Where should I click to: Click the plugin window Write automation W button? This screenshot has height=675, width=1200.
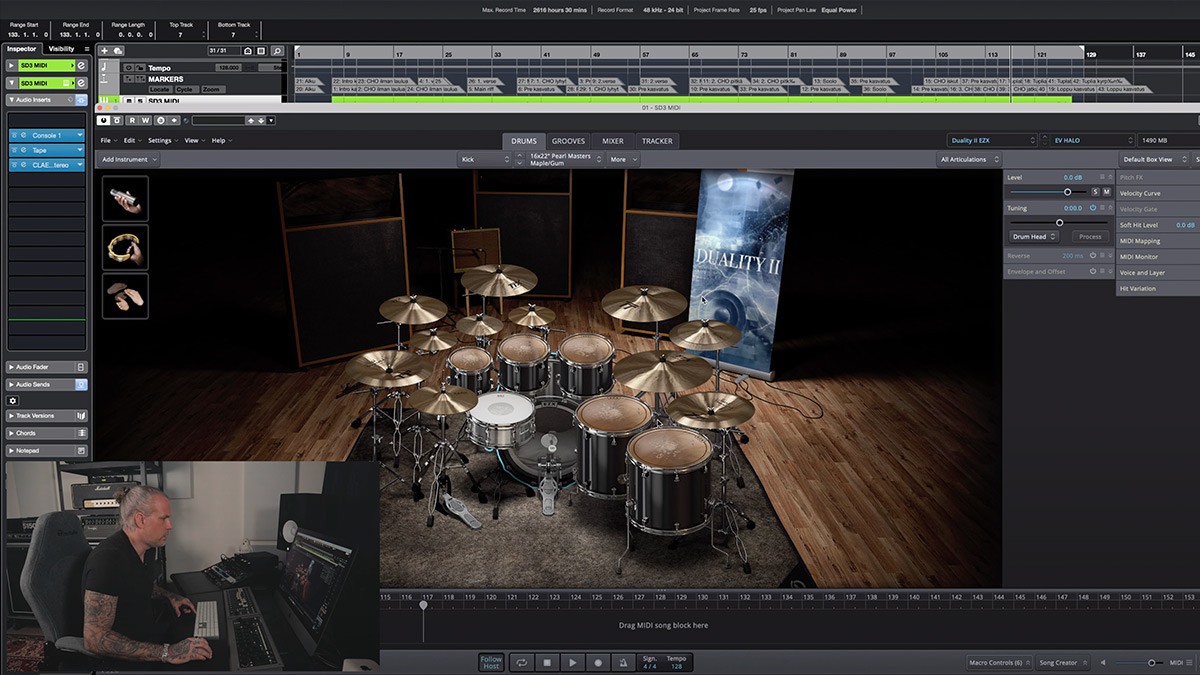click(145, 120)
